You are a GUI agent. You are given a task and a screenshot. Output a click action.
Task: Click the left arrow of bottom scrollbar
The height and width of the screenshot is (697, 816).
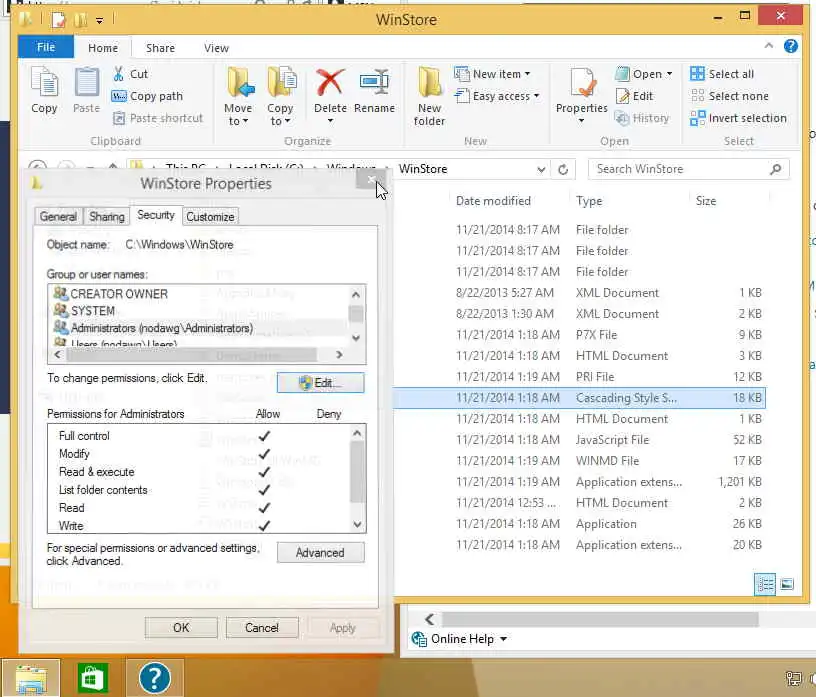coord(429,619)
